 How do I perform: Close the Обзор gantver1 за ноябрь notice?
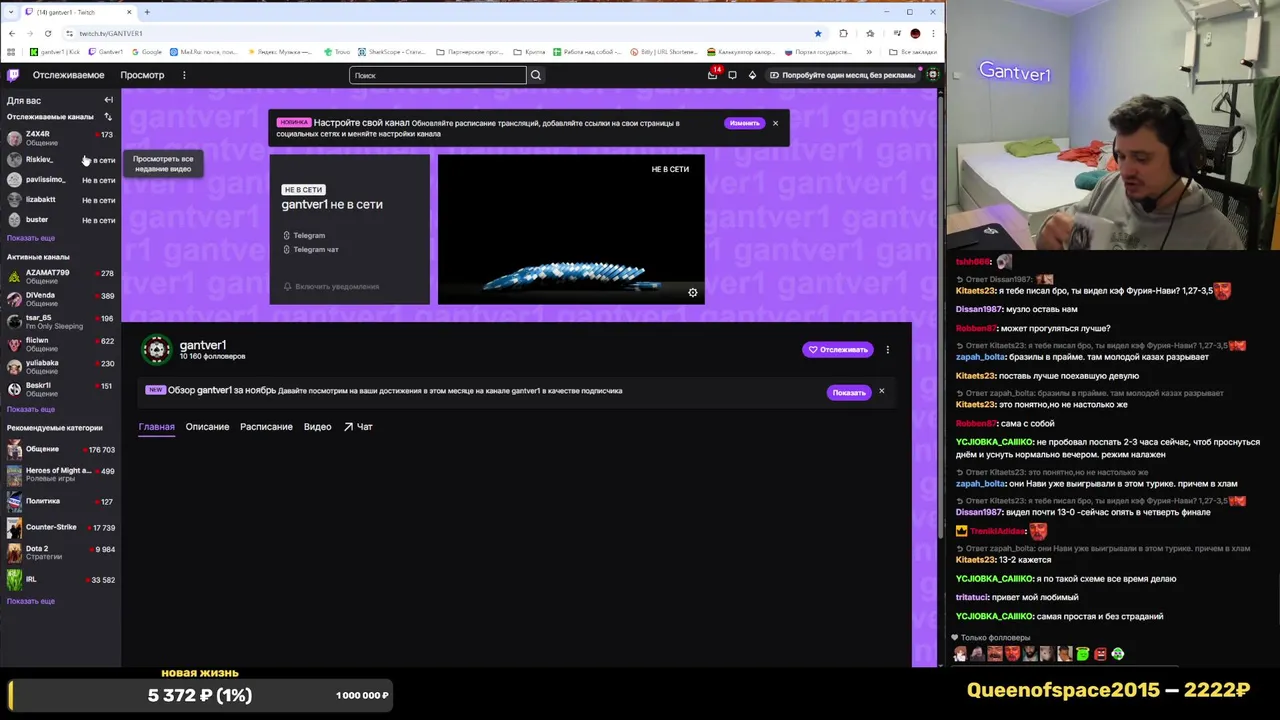(881, 391)
